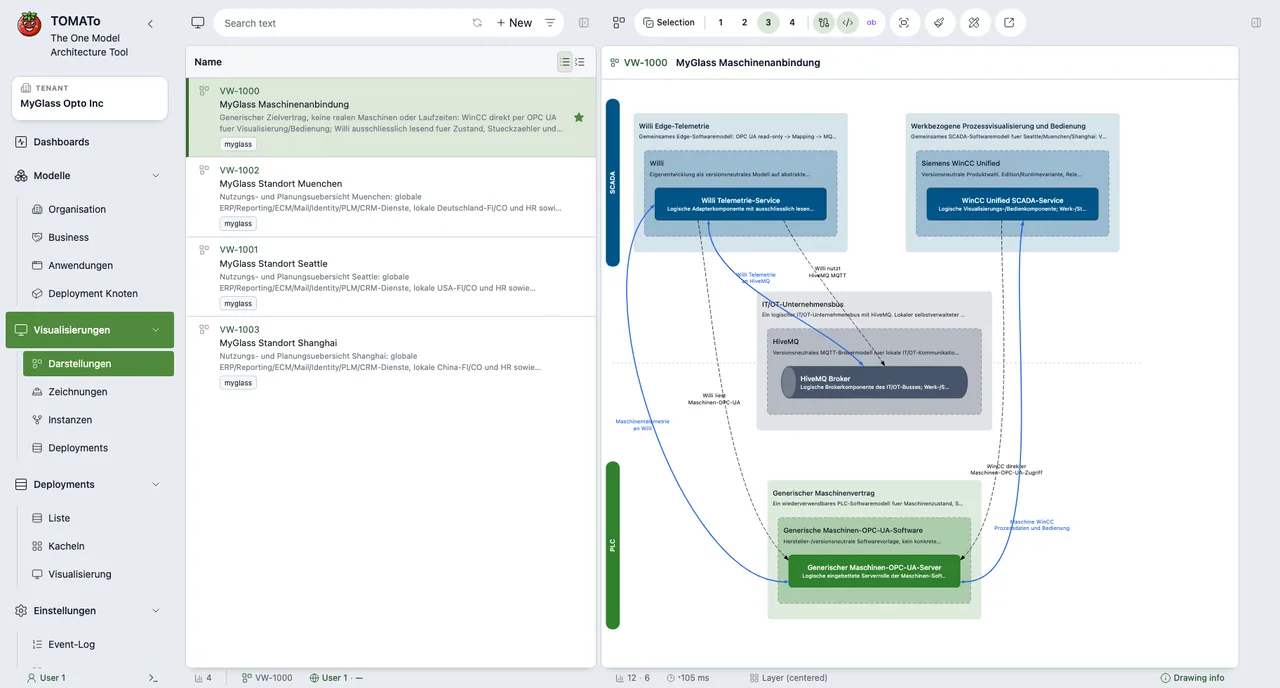Viewport: 1280px width, 688px height.
Task: Click the focus/fit-to-view icon in the toolbar
Action: [x=904, y=23]
